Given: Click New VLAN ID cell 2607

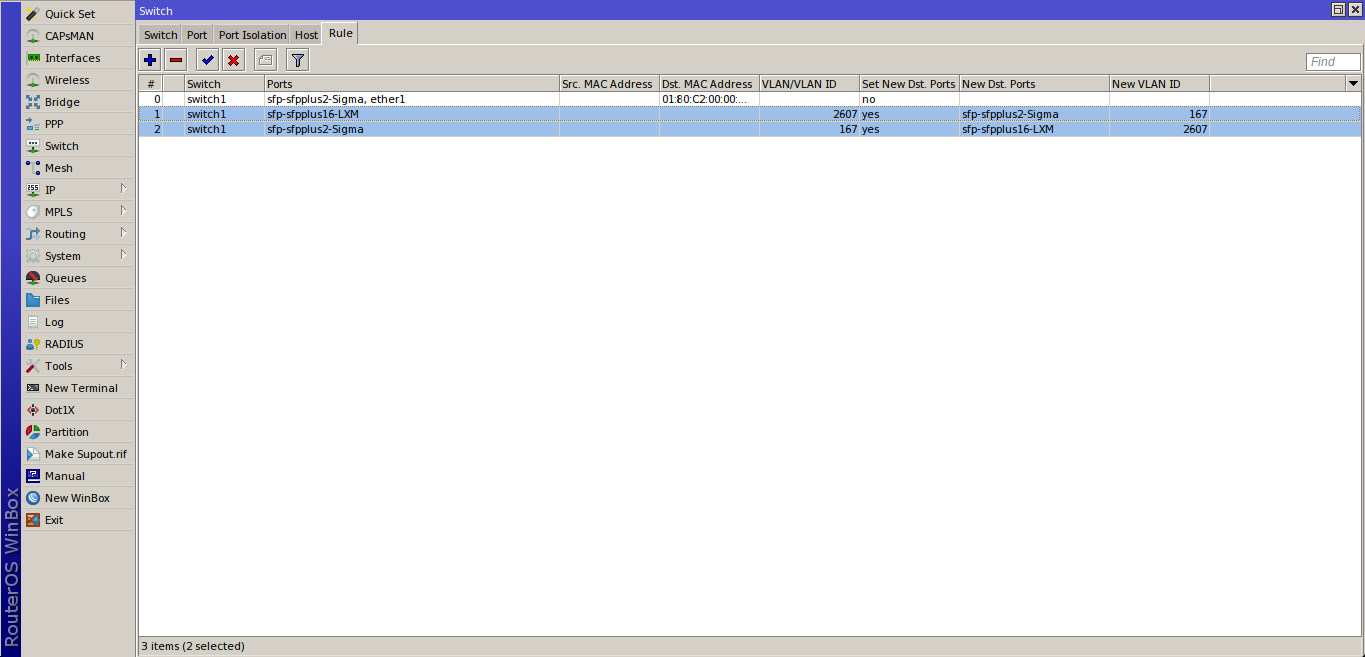Looking at the screenshot, I should tap(1159, 129).
